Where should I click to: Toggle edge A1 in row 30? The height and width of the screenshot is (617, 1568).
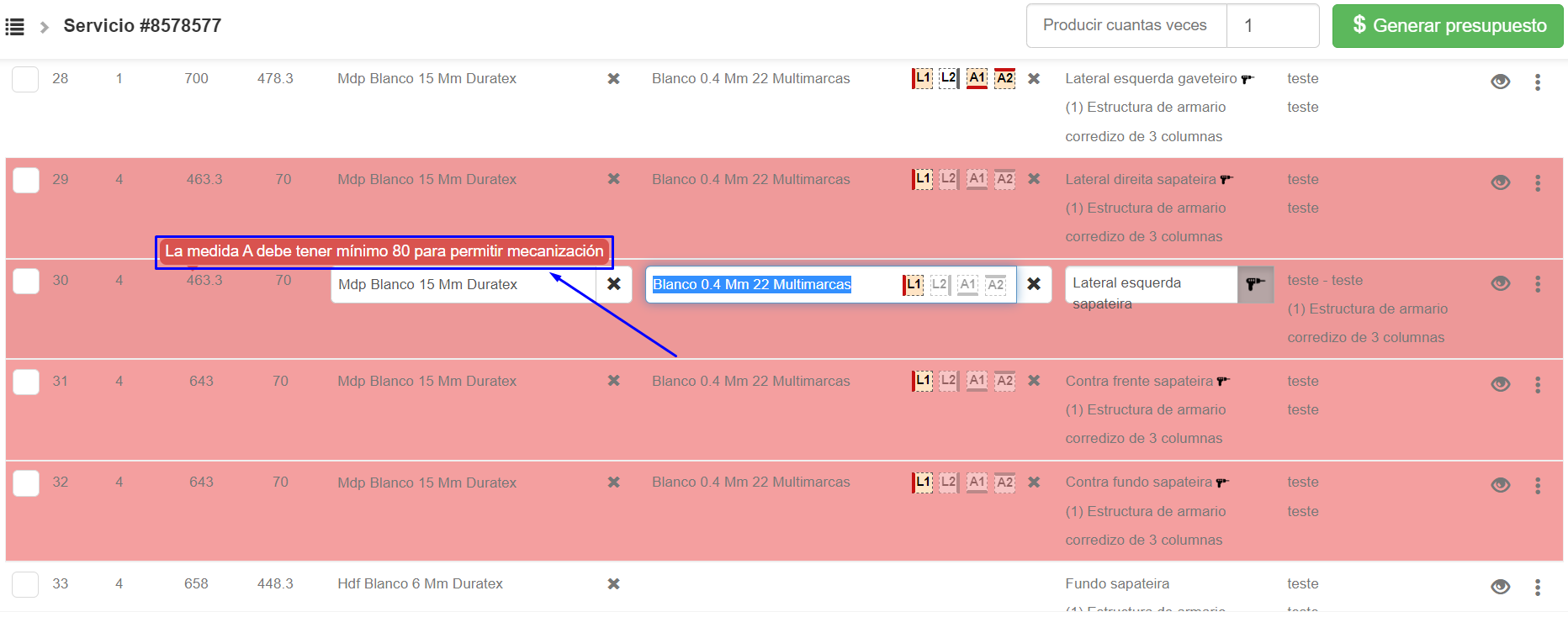tap(968, 285)
